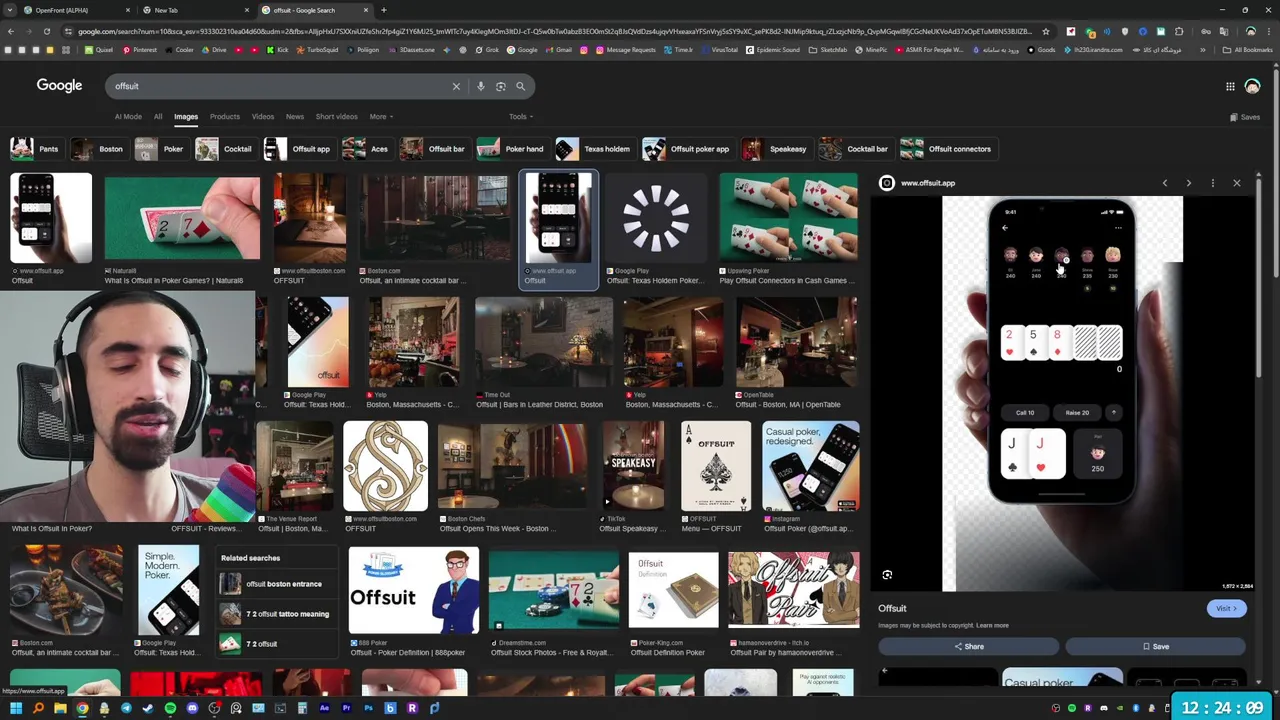Open File Explorer from taskbar
The width and height of the screenshot is (1280, 720).
coord(60,708)
